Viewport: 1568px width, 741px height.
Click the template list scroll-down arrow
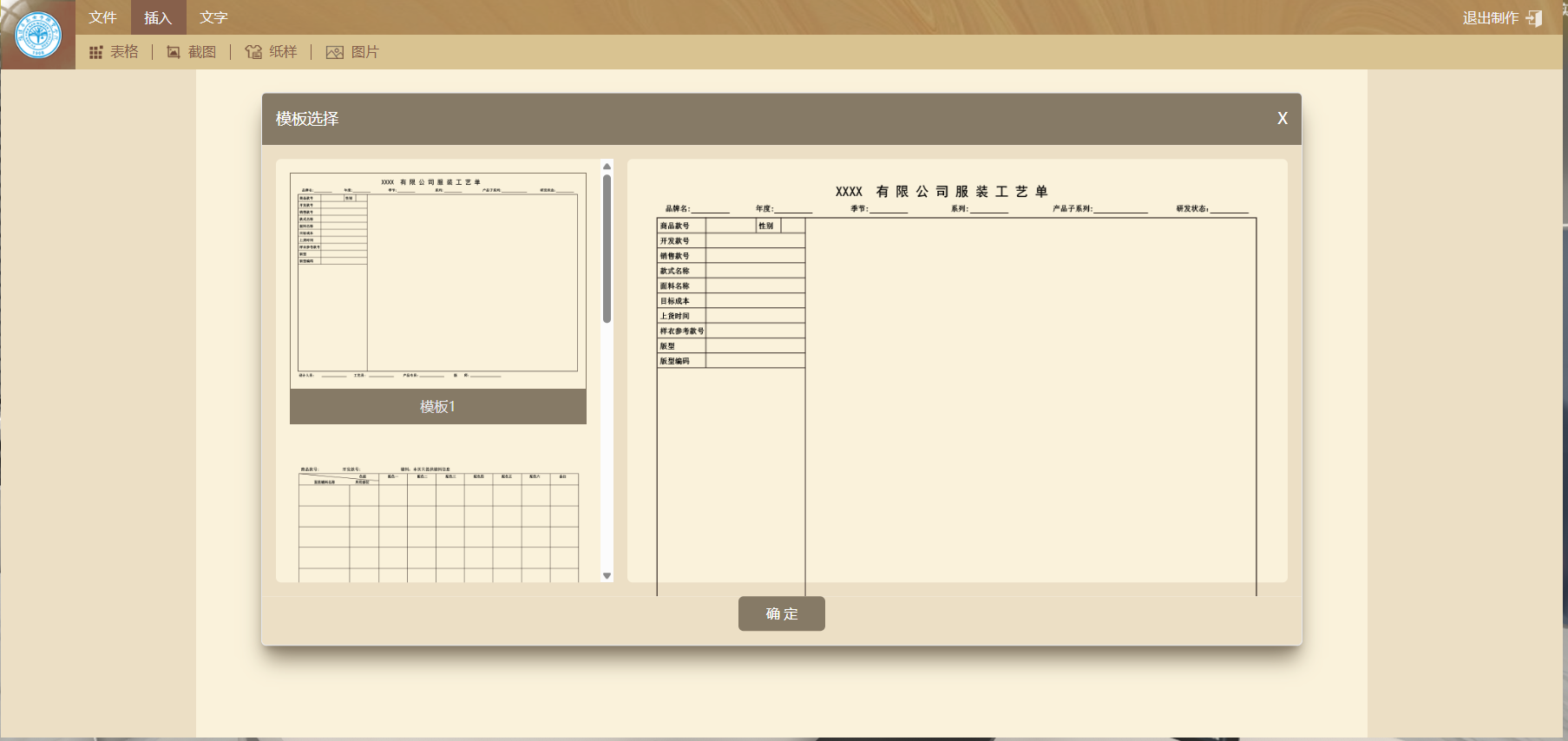[x=607, y=575]
